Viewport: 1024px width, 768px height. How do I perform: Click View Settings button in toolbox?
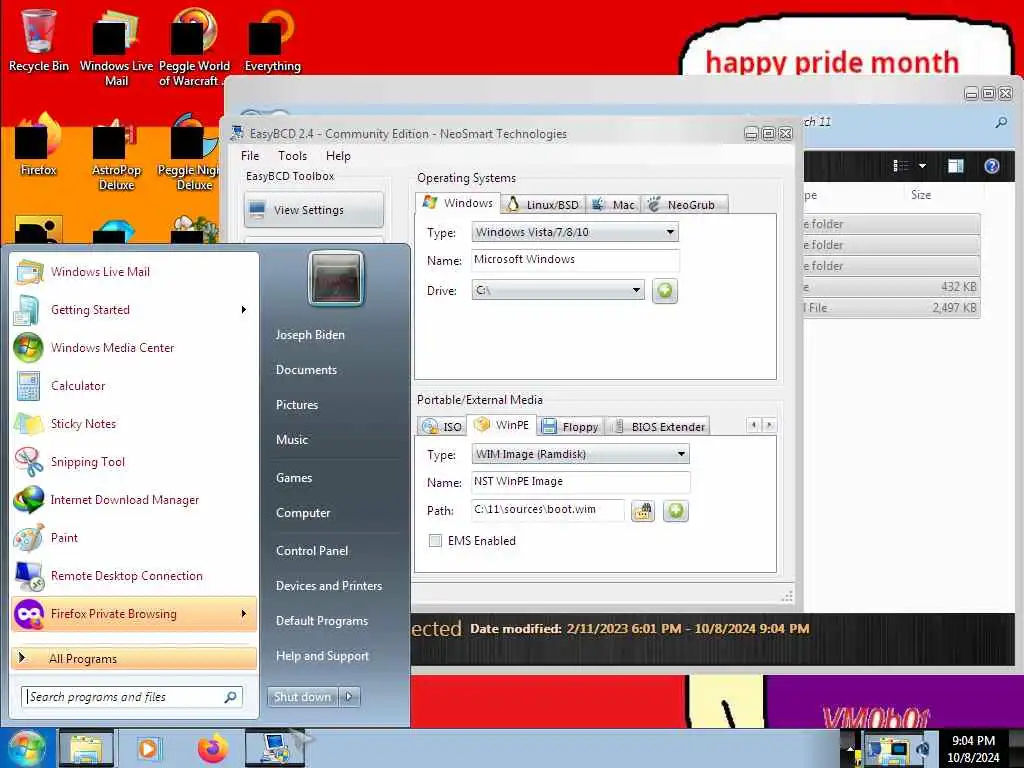[313, 210]
